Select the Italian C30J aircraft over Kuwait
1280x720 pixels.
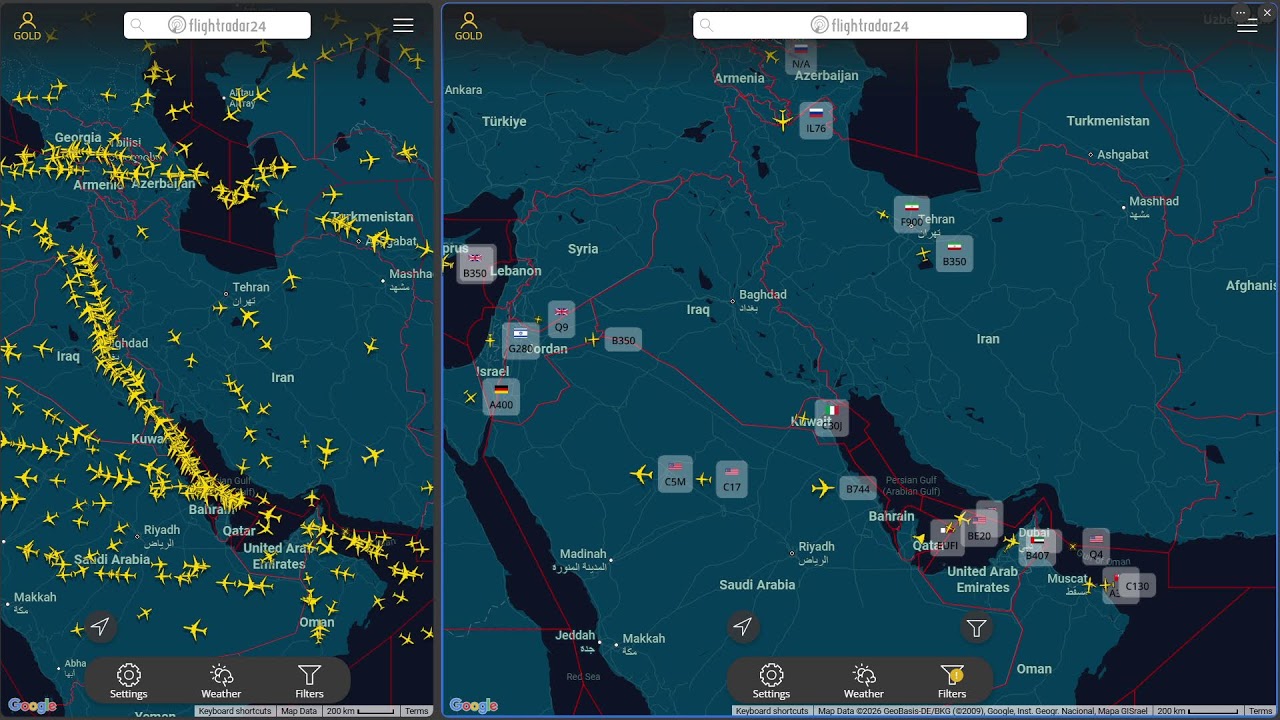(831, 418)
